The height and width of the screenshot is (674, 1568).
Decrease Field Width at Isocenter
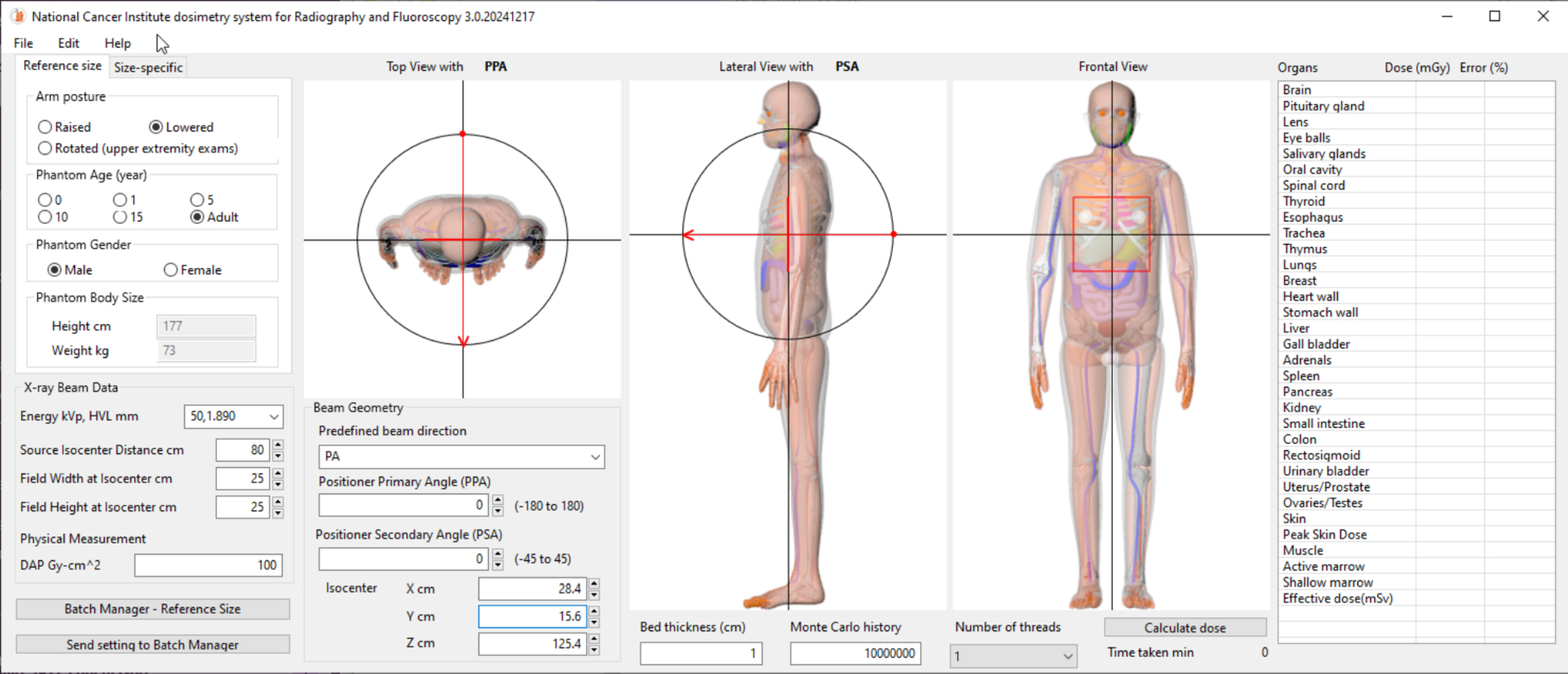pyautogui.click(x=278, y=484)
